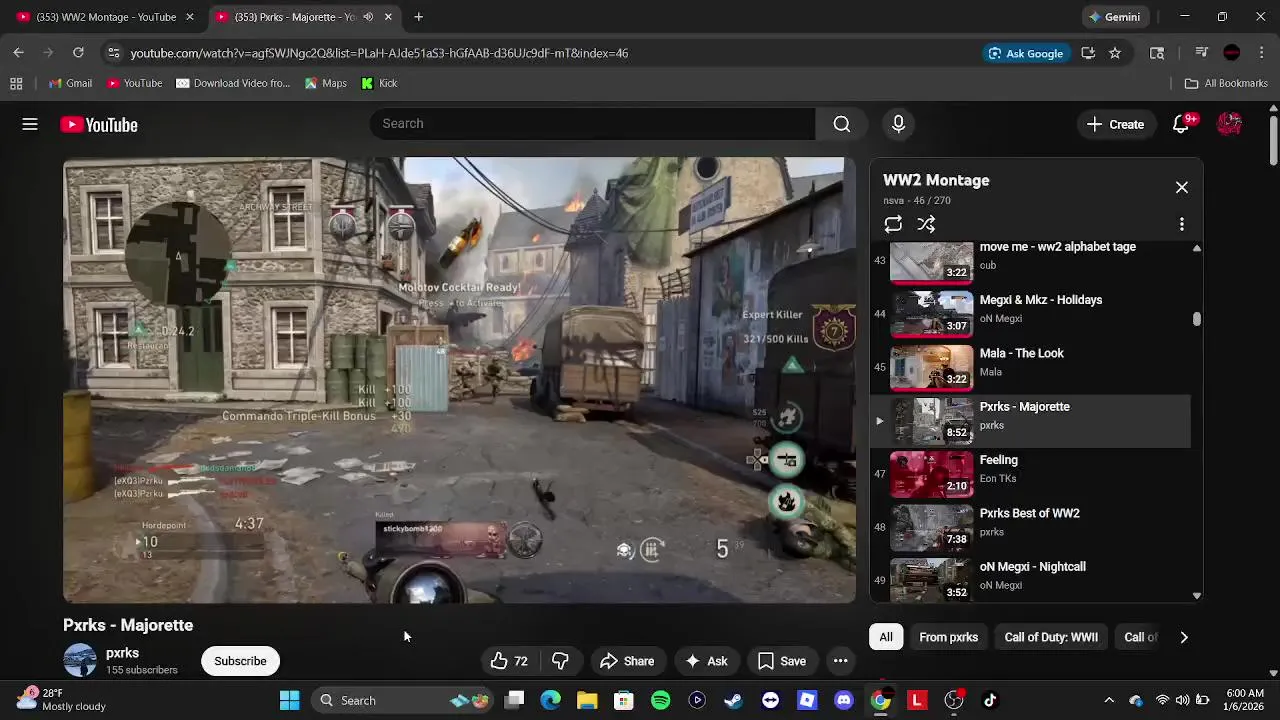Click the playlist panel scroll-up arrow
This screenshot has width=1280, height=720.
[1196, 248]
